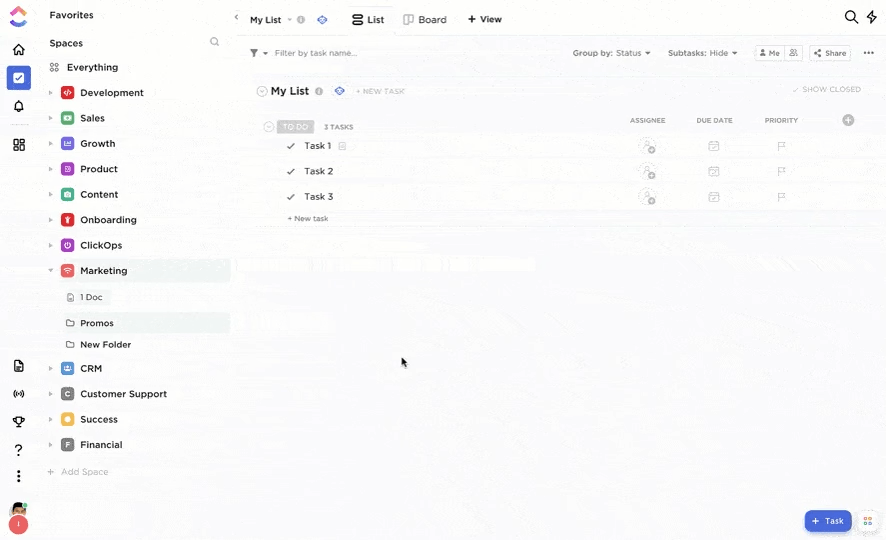Open quick actions lightning bolt icon
The image size is (886, 540).
872,17
